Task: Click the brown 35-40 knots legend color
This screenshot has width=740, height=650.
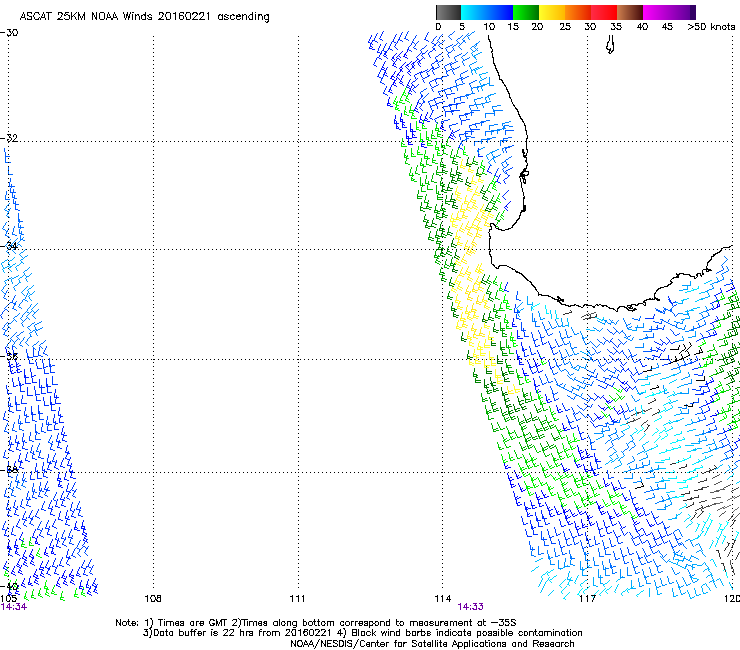Action: (630, 12)
